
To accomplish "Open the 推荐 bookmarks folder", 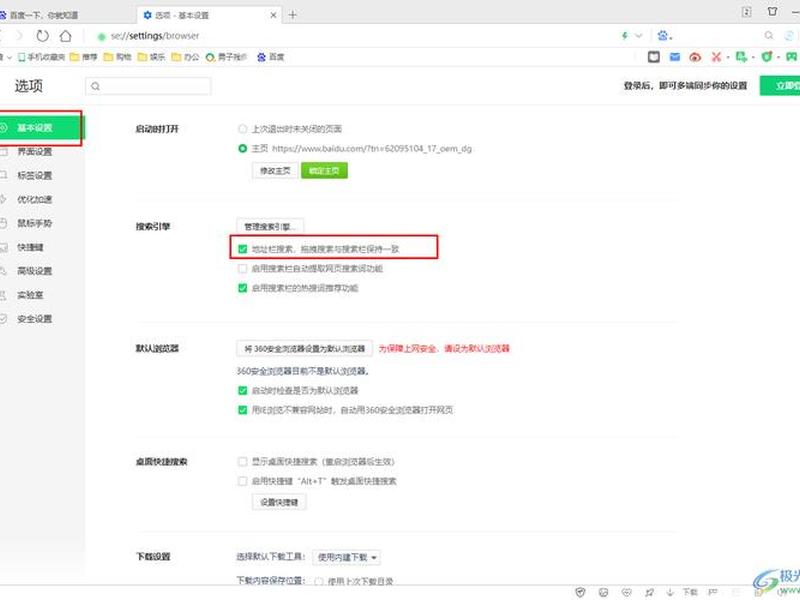I will 83,57.
